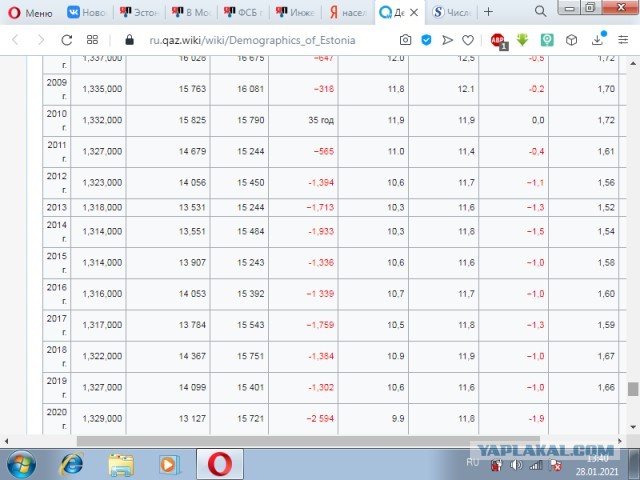The height and width of the screenshot is (480, 640).
Task: Close the active Demographics tab
Action: point(414,13)
